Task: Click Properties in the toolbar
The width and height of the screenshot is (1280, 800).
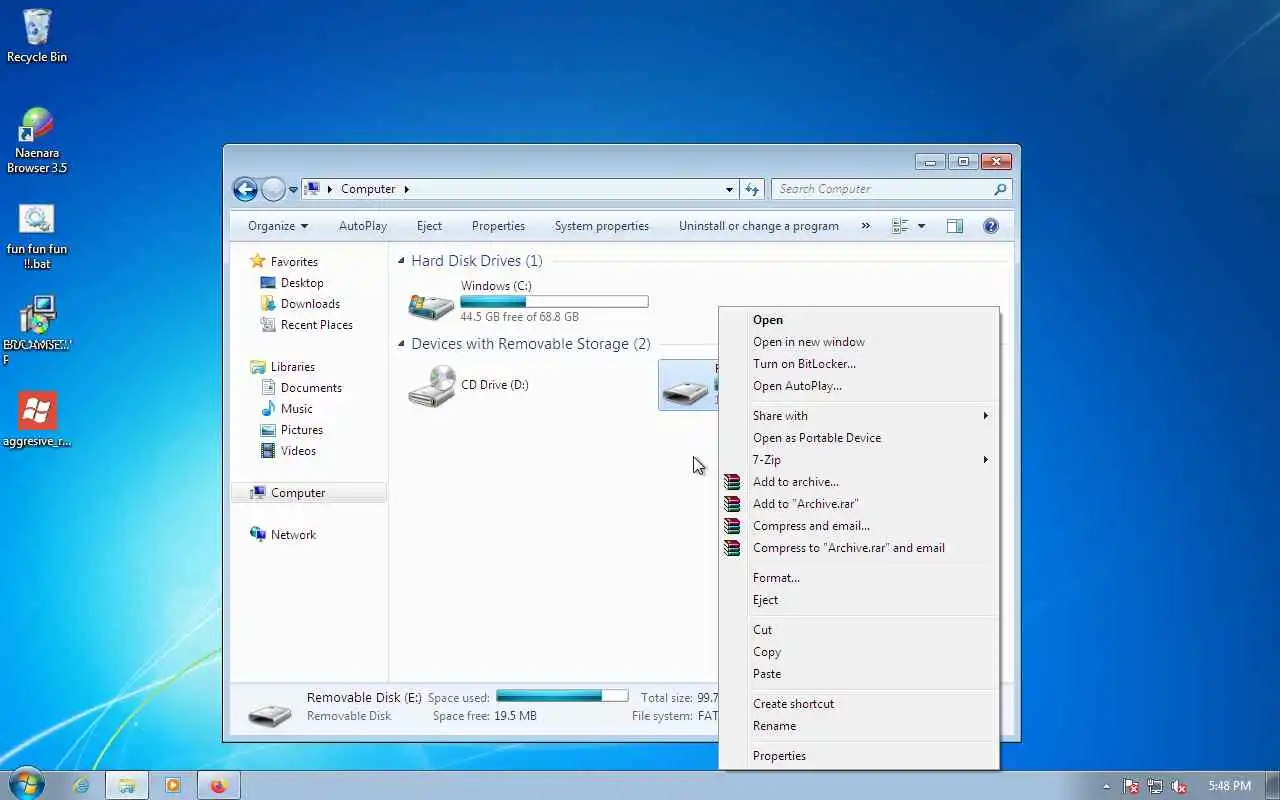Action: tap(498, 226)
